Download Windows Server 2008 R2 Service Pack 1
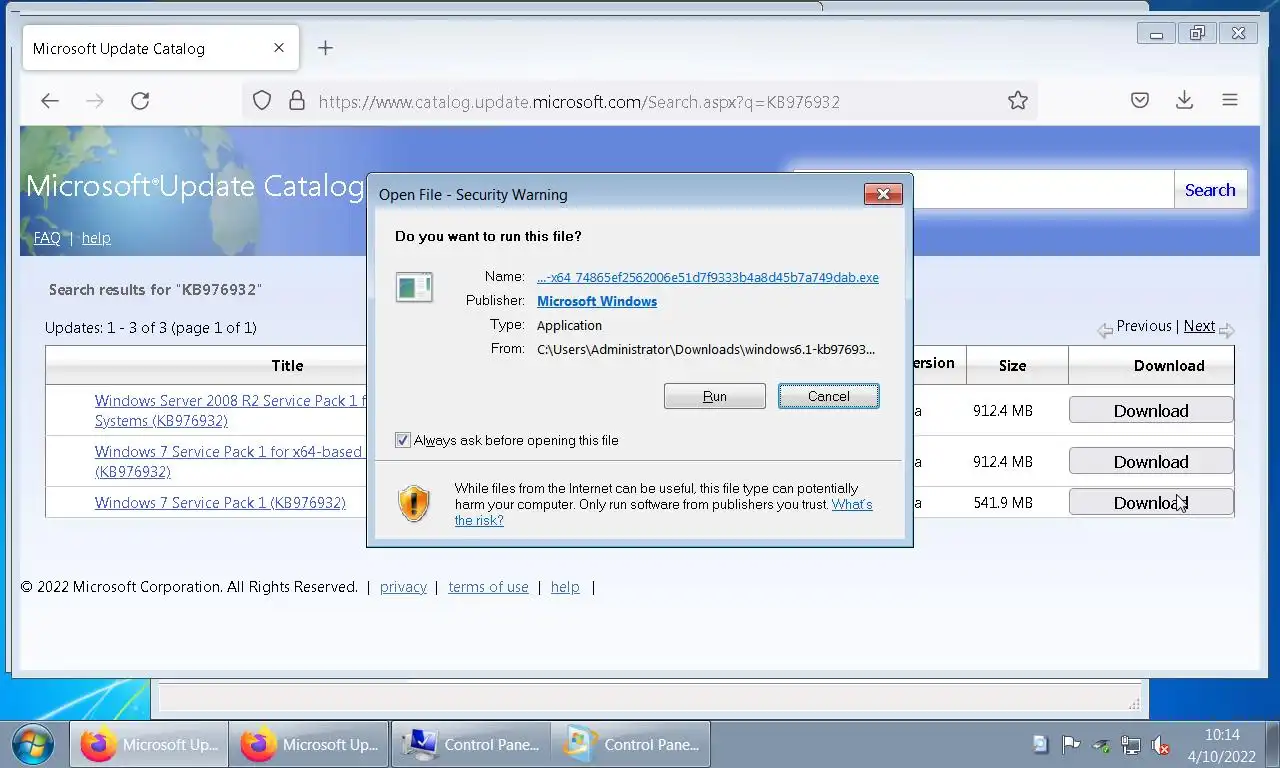This screenshot has height=768, width=1280. (x=1151, y=410)
